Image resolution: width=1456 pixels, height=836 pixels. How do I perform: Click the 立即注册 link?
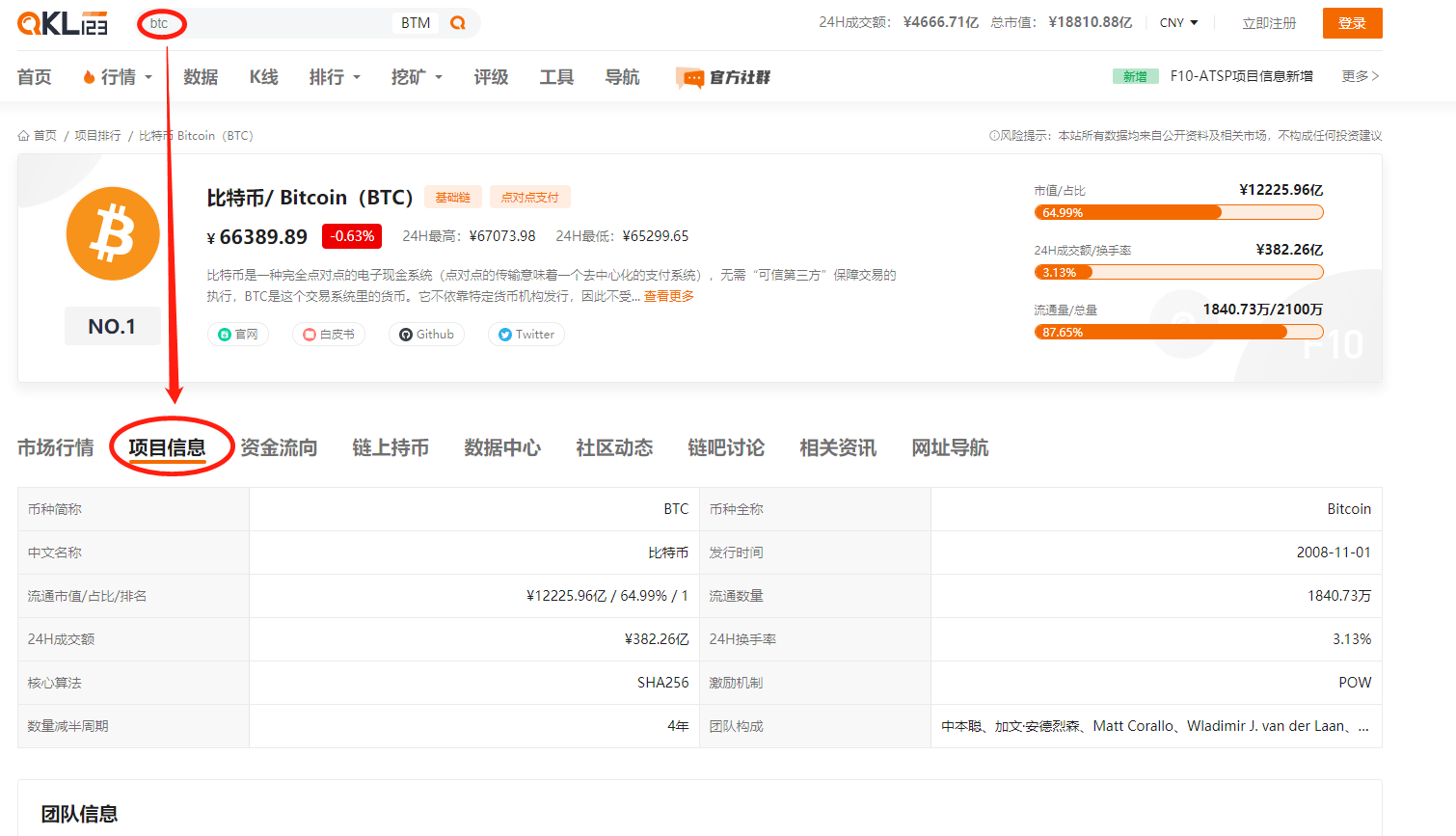click(1269, 23)
